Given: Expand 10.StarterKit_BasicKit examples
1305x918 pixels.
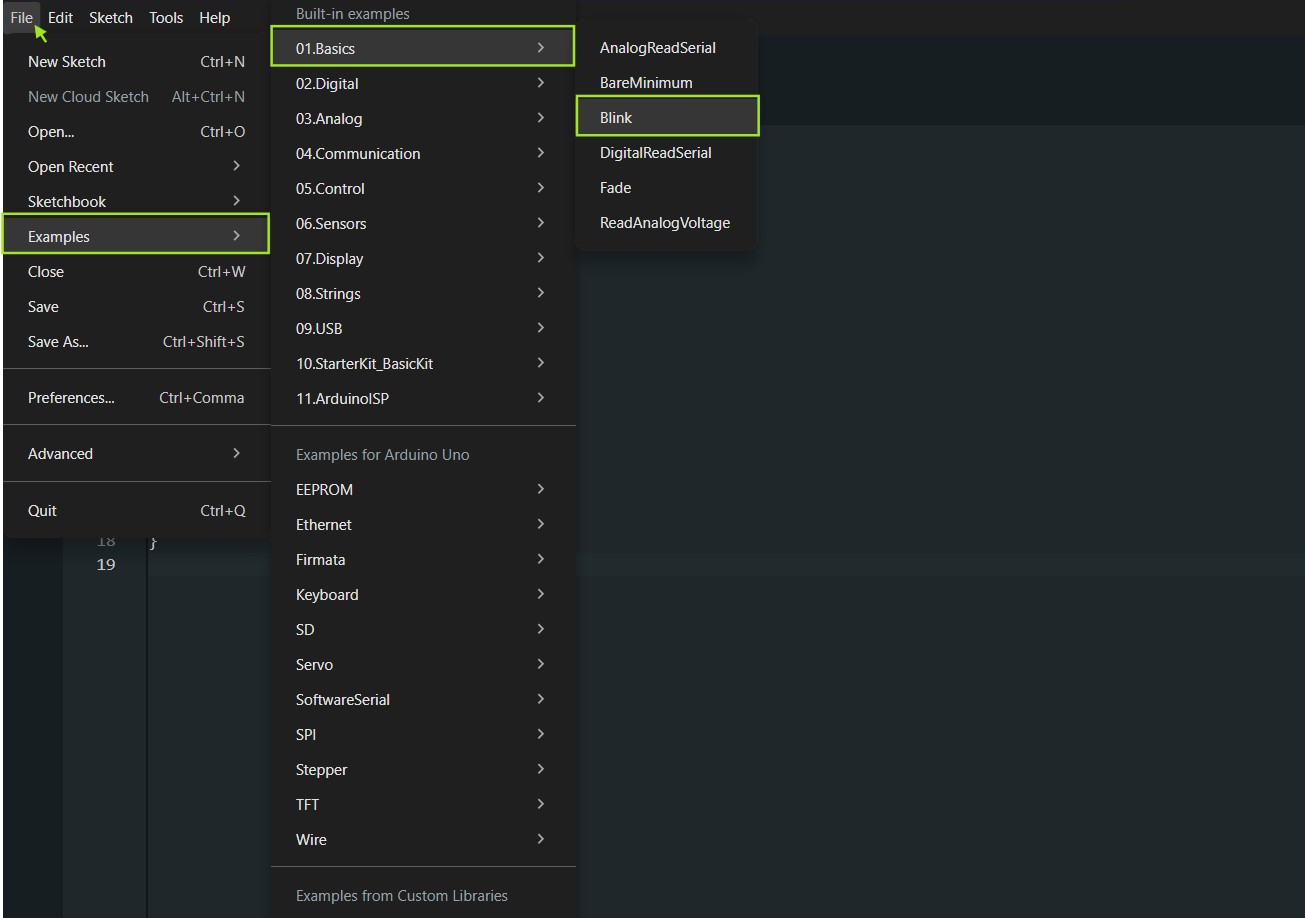Looking at the screenshot, I should point(423,364).
